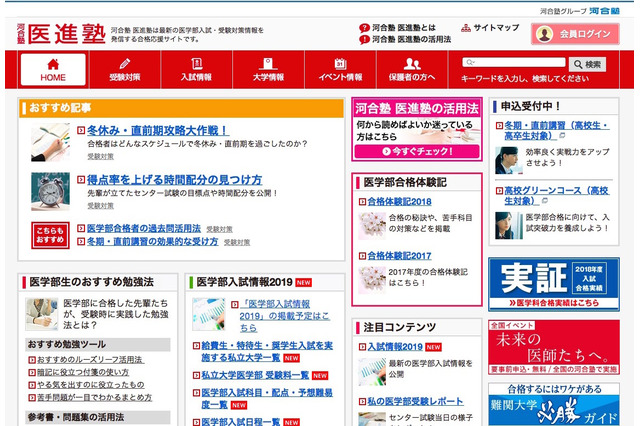Image resolution: width=640 pixels, height=426 pixels.
Task: Open 医学部入試科目・配点・予想難易度一覧 link
Action: point(267,398)
